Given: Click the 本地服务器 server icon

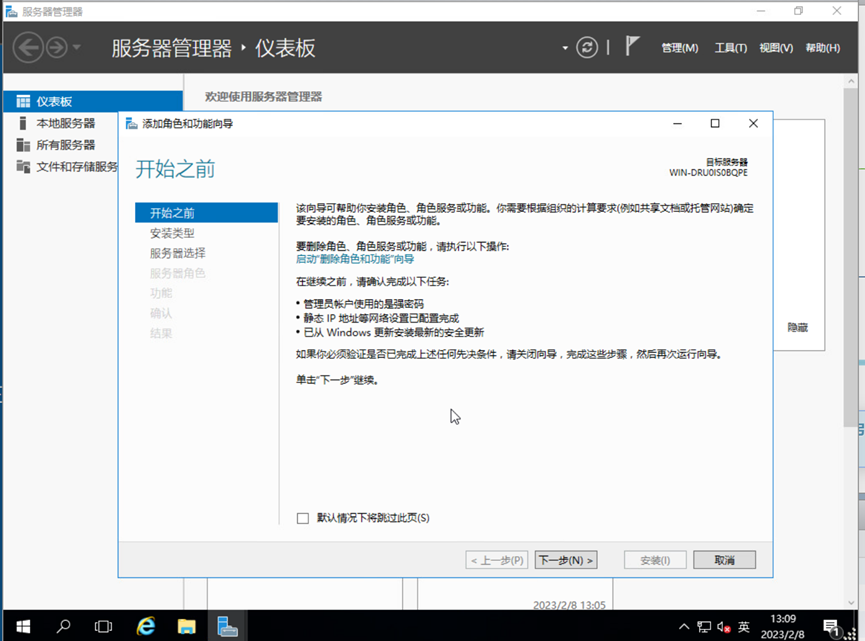Looking at the screenshot, I should coord(23,123).
